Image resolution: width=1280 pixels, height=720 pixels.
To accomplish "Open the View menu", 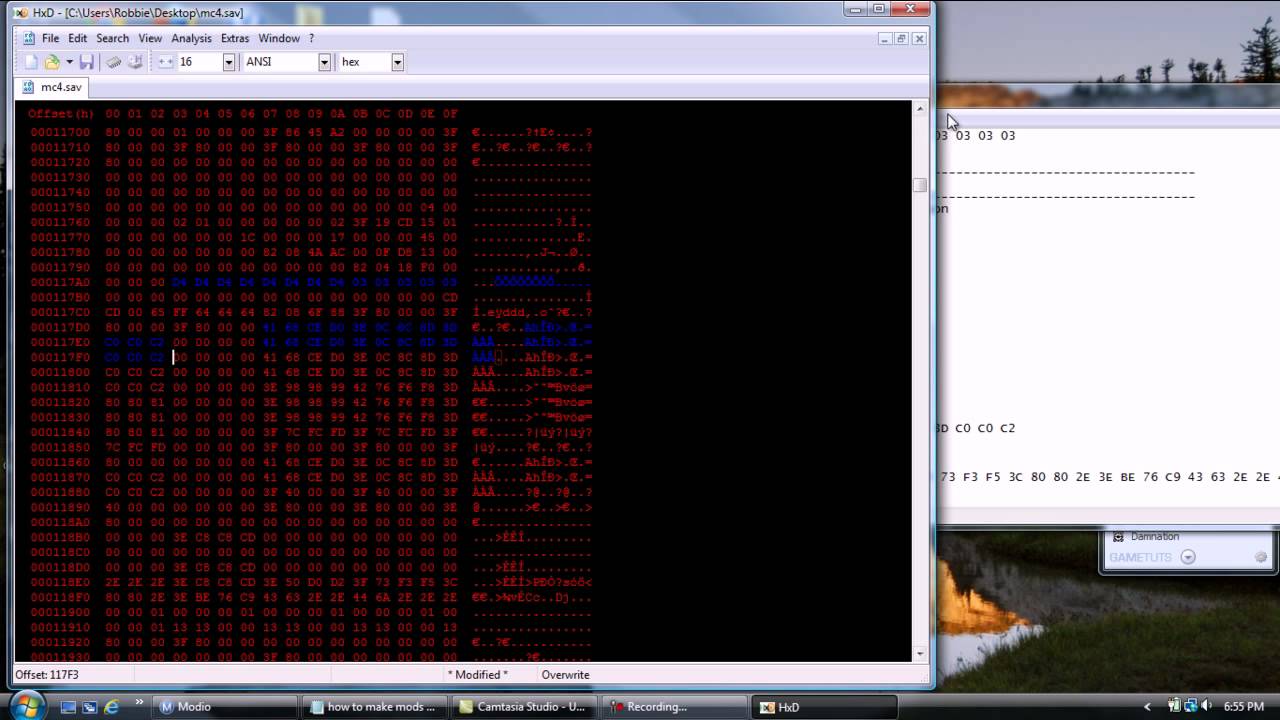I will click(x=150, y=38).
